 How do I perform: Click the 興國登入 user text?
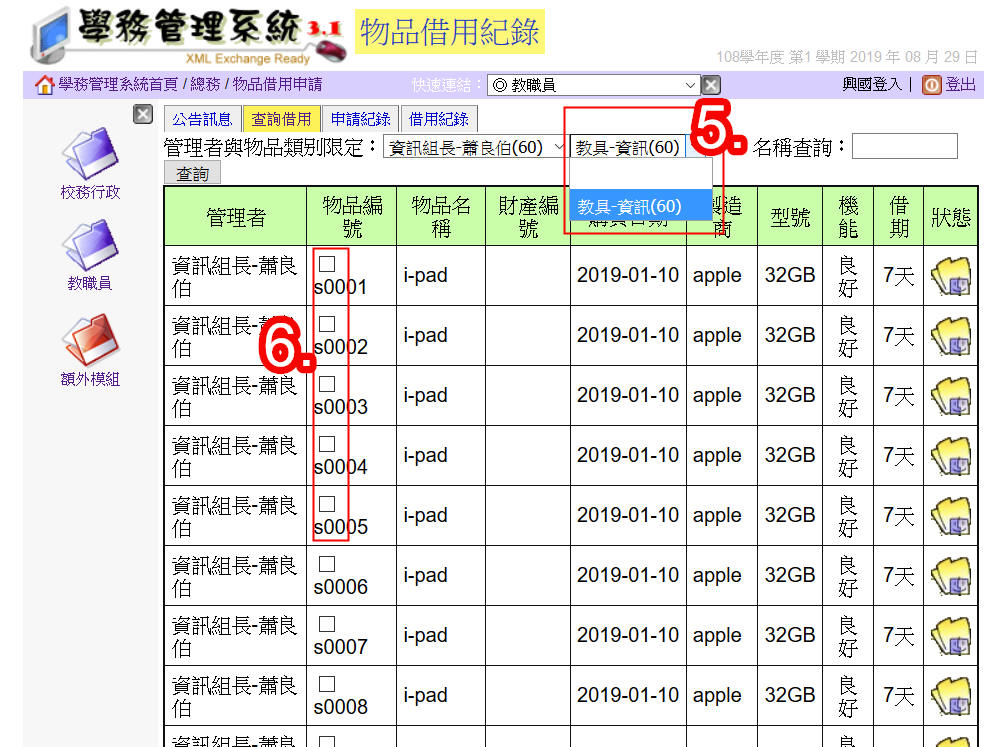(871, 85)
